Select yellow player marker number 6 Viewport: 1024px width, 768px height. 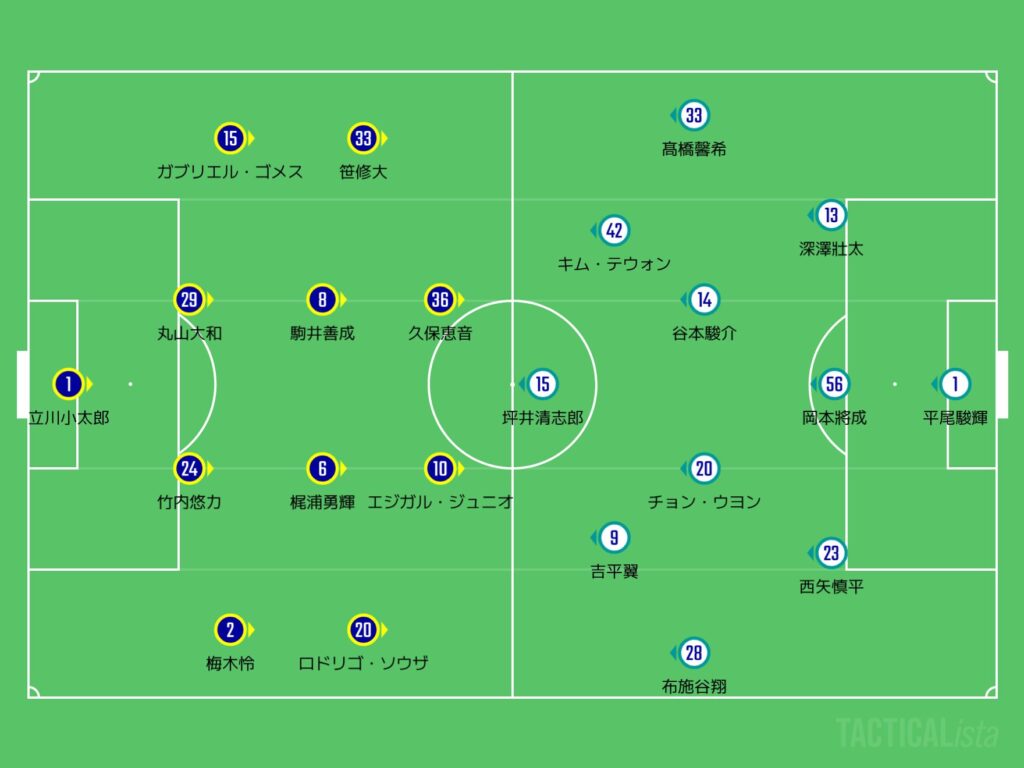(321, 468)
